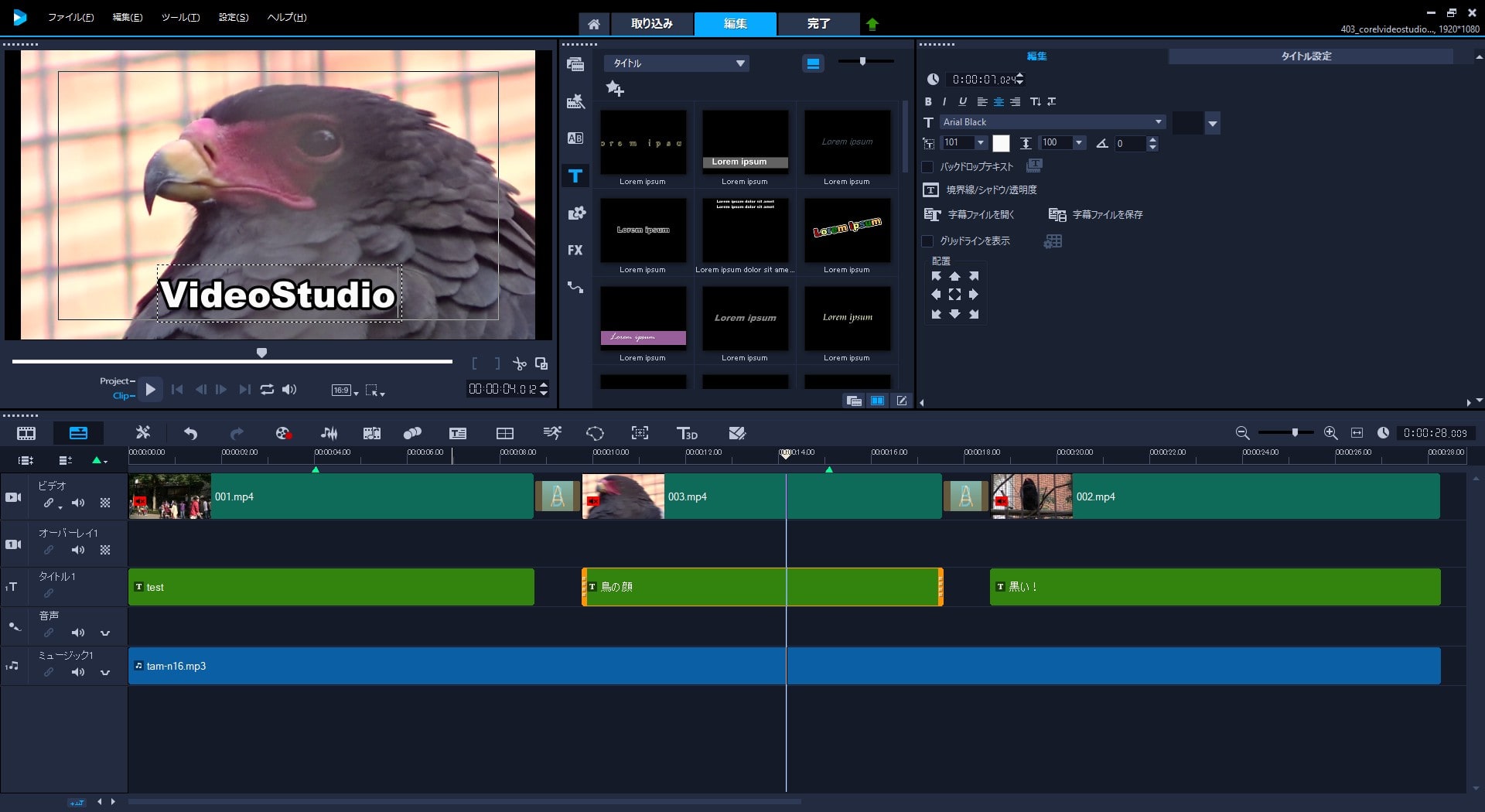The width and height of the screenshot is (1485, 812).
Task: Click the scissors split clip icon
Action: [x=519, y=363]
